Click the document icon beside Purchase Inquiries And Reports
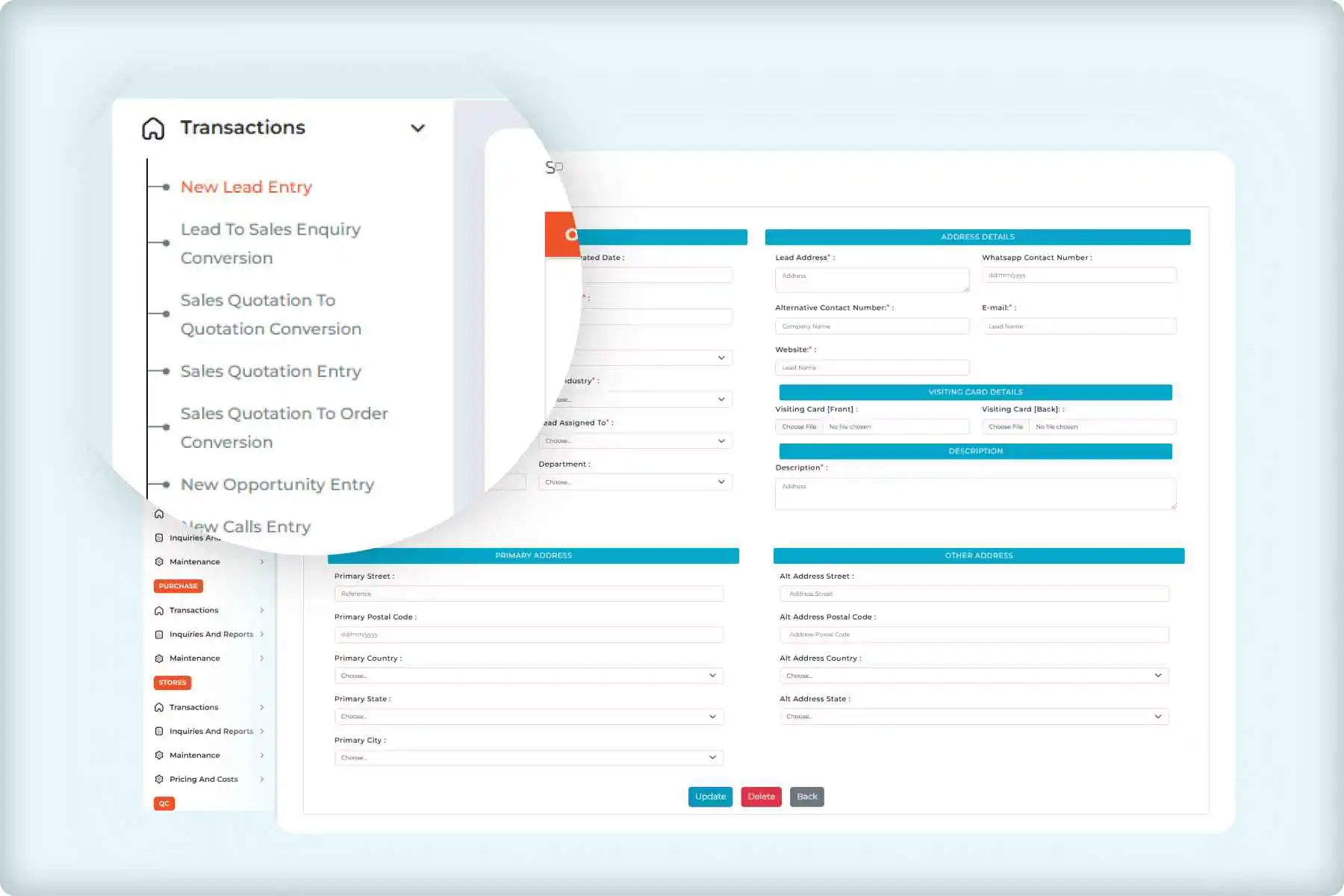This screenshot has width=1344, height=896. 158,634
